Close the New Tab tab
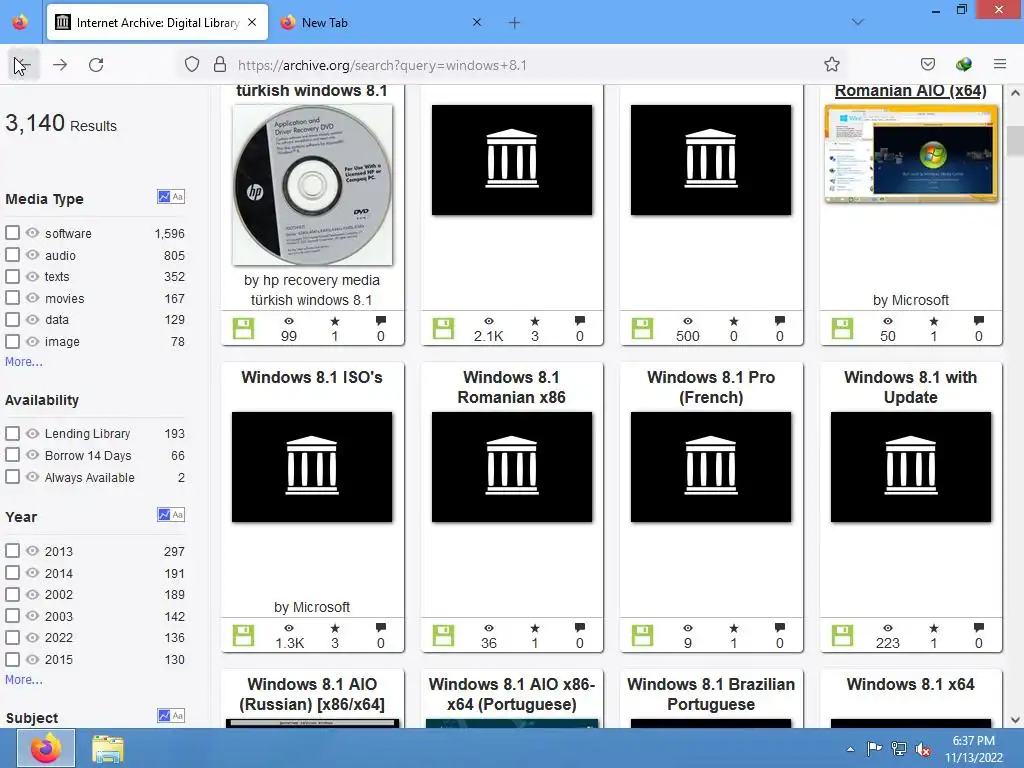 477,22
